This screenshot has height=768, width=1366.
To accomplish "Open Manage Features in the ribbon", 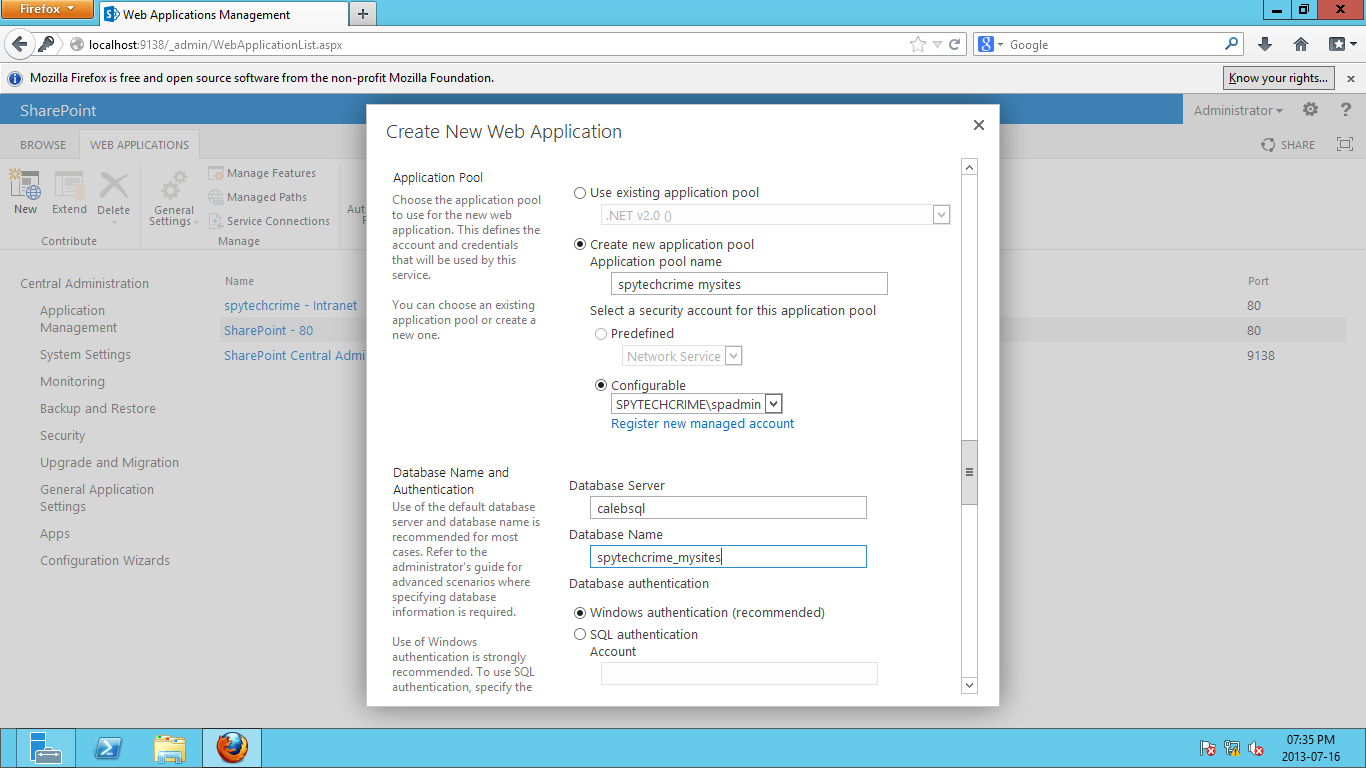I will tap(262, 173).
